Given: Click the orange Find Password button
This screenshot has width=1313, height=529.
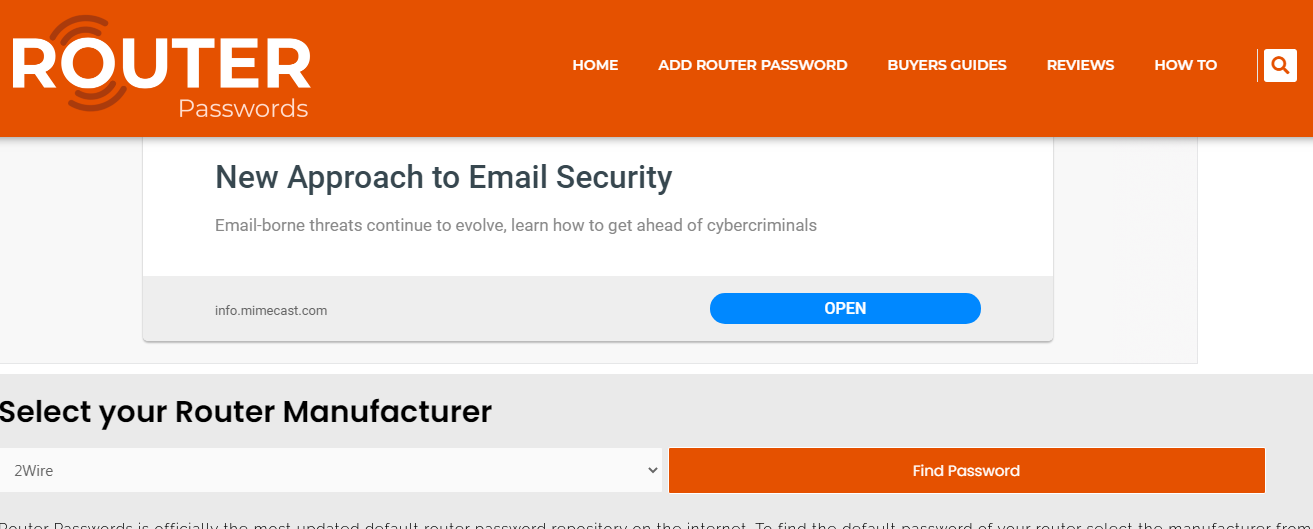Looking at the screenshot, I should point(966,470).
